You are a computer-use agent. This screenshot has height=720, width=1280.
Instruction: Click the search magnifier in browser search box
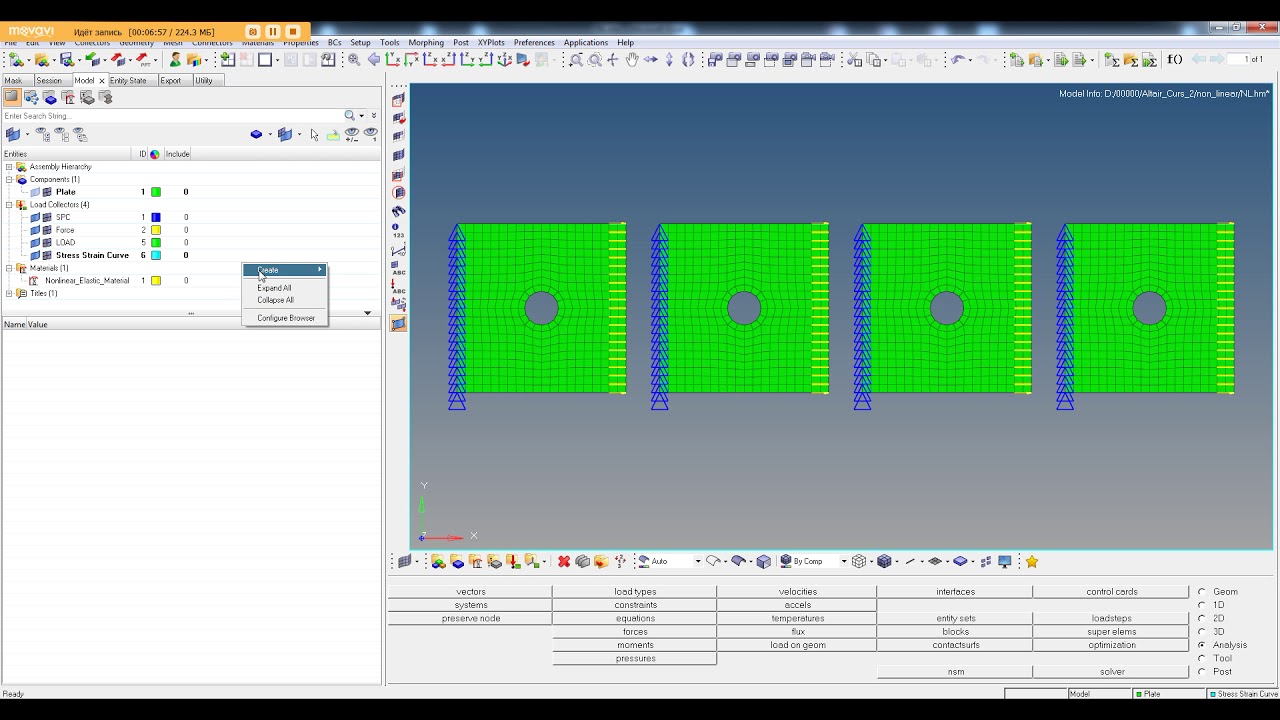coord(350,116)
